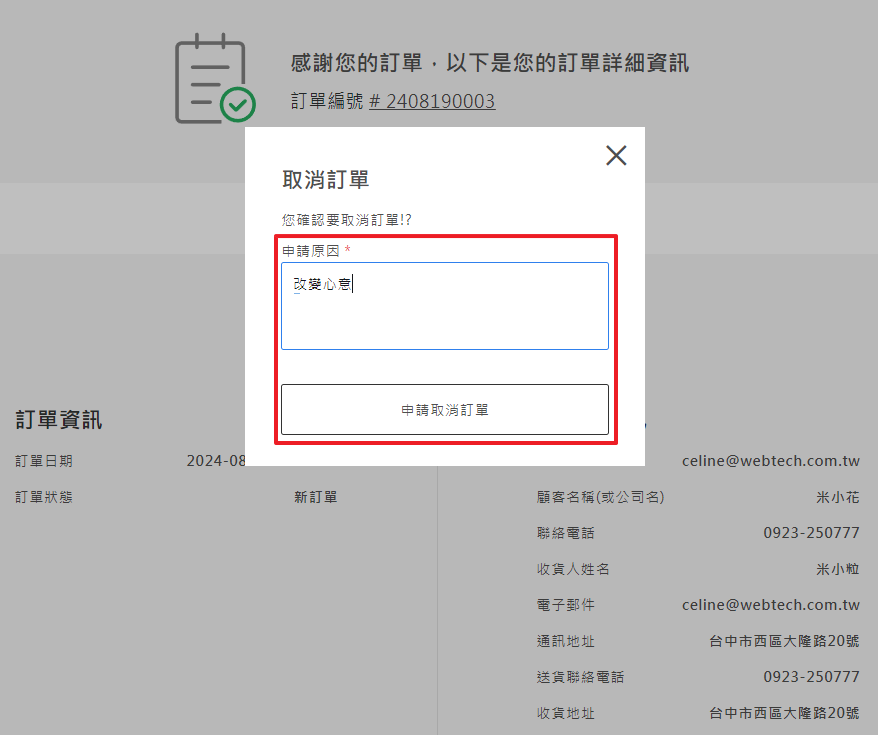Click the 訂單資訊 section heading

tap(59, 420)
